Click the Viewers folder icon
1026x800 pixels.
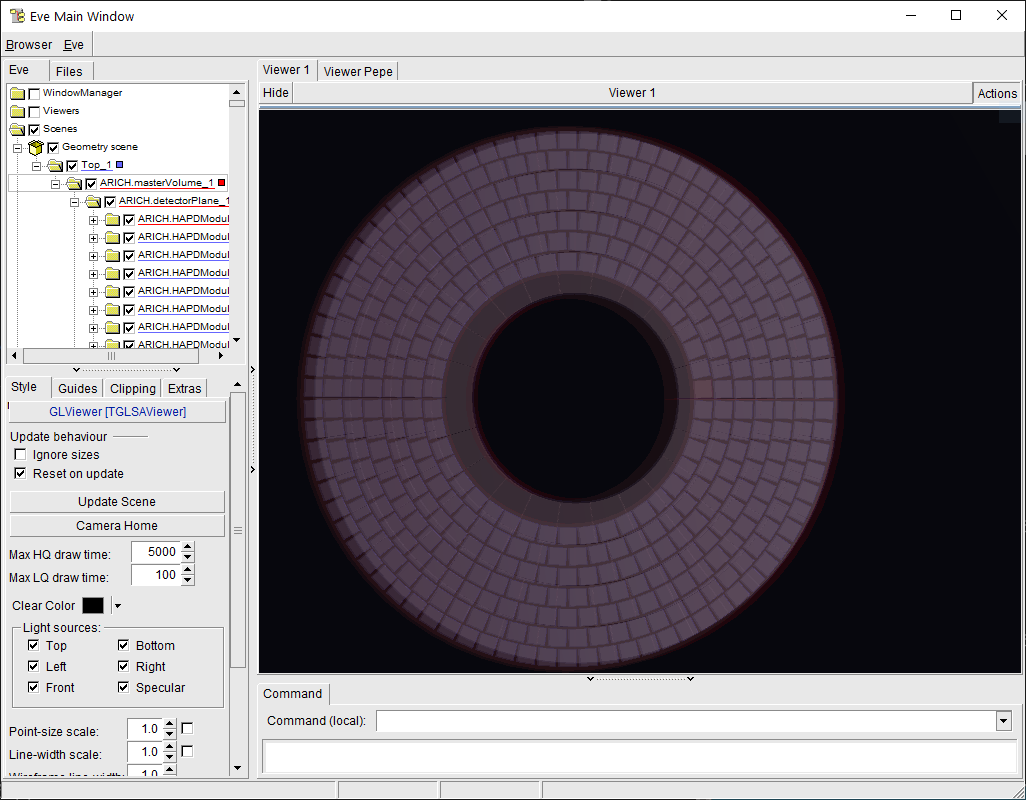coord(17,110)
